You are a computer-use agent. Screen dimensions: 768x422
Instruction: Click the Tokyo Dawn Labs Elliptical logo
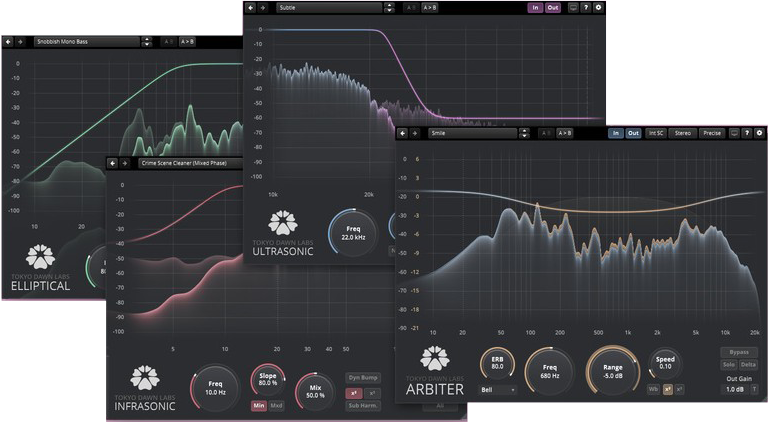pyautogui.click(x=41, y=268)
